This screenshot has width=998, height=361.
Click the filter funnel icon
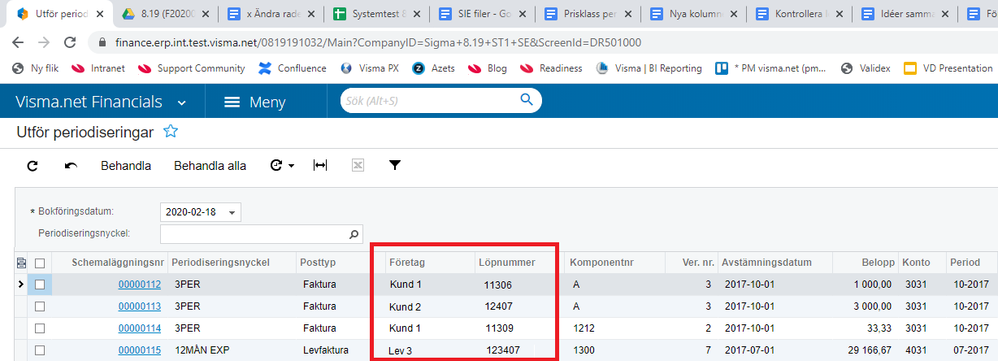pyautogui.click(x=395, y=166)
